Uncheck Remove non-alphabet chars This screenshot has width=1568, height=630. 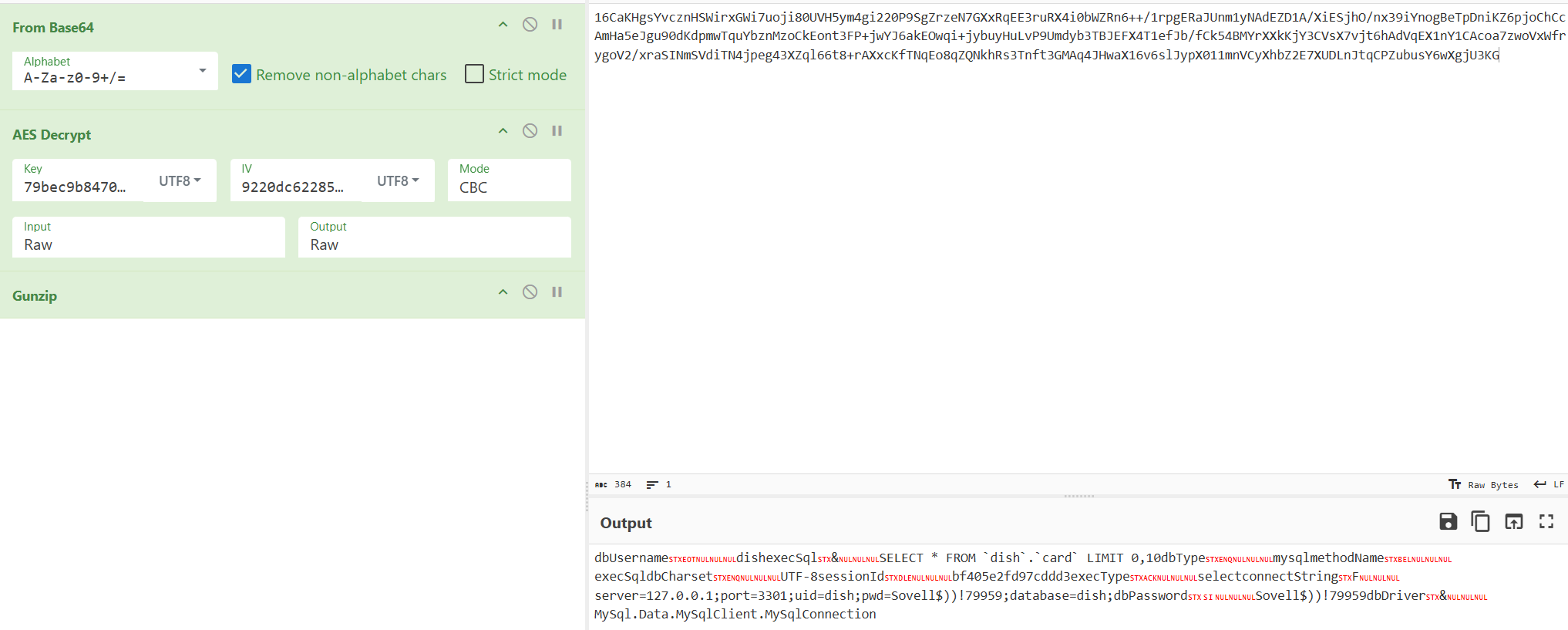point(241,74)
